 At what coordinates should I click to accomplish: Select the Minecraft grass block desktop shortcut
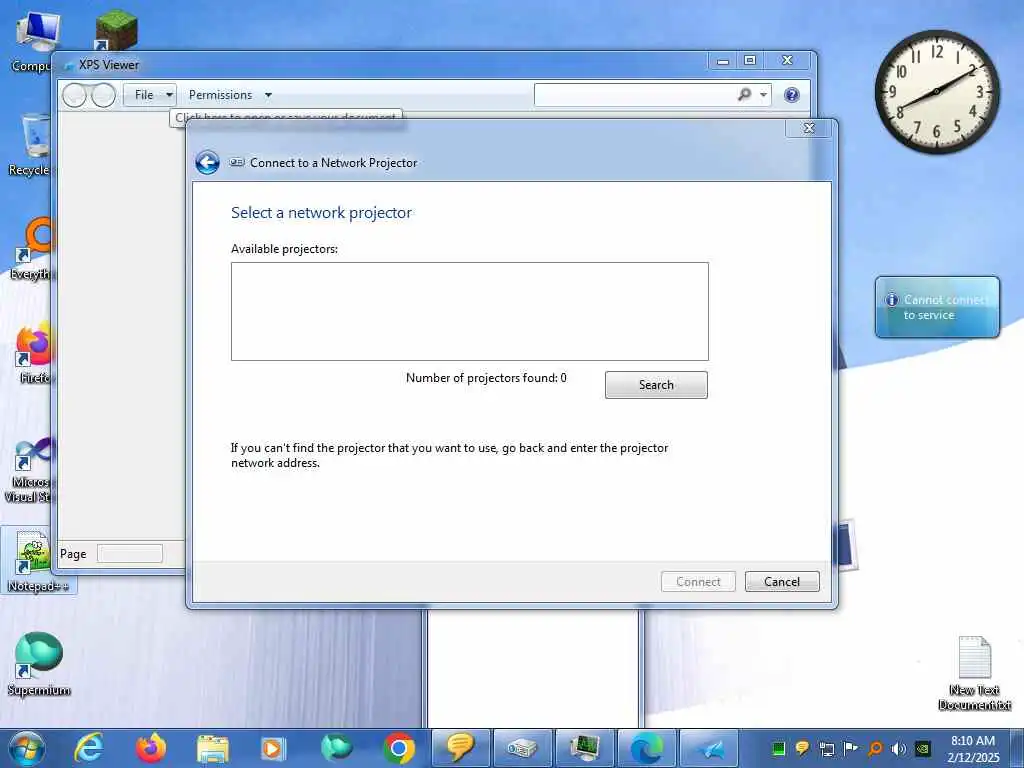(x=116, y=29)
